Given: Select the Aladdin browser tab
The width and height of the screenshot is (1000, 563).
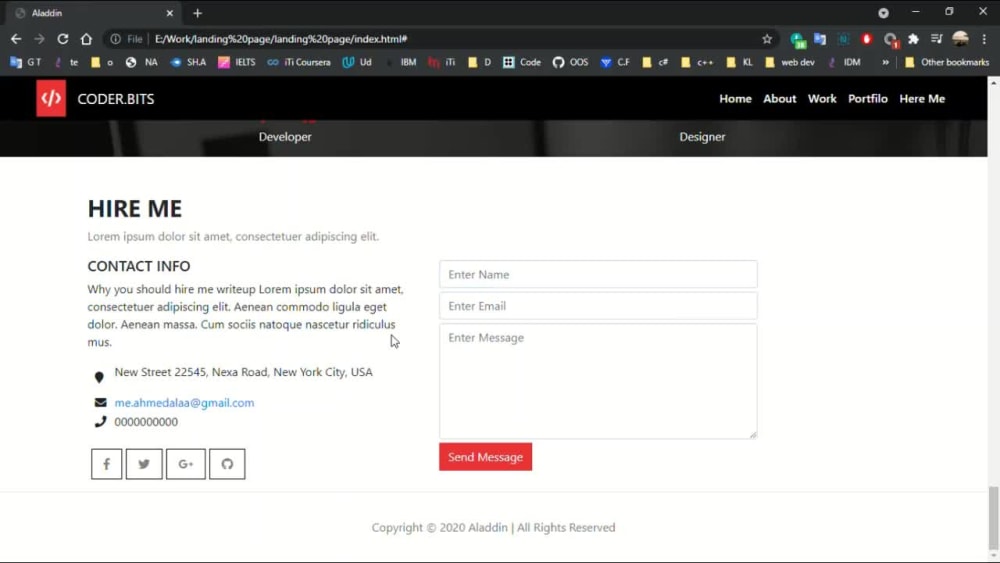Looking at the screenshot, I should pyautogui.click(x=96, y=13).
